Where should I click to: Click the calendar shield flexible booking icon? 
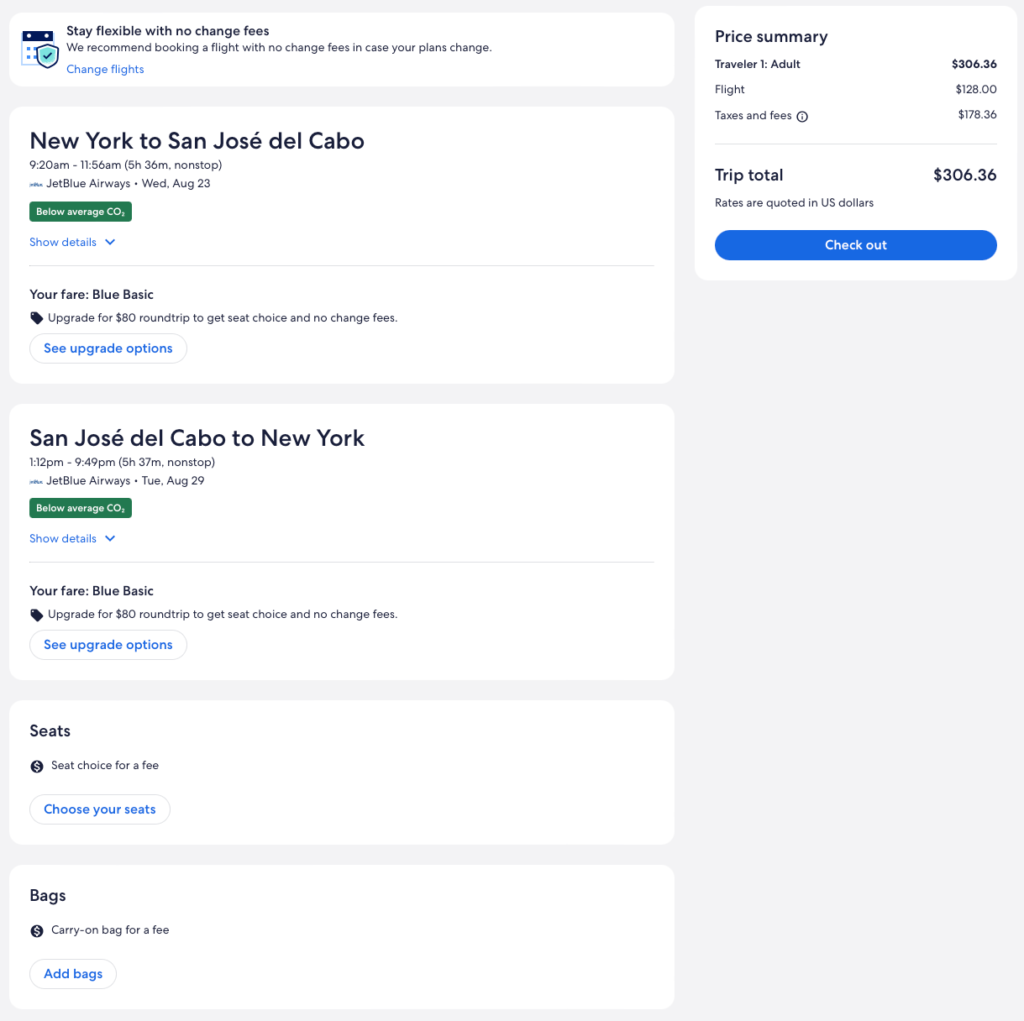coord(40,48)
